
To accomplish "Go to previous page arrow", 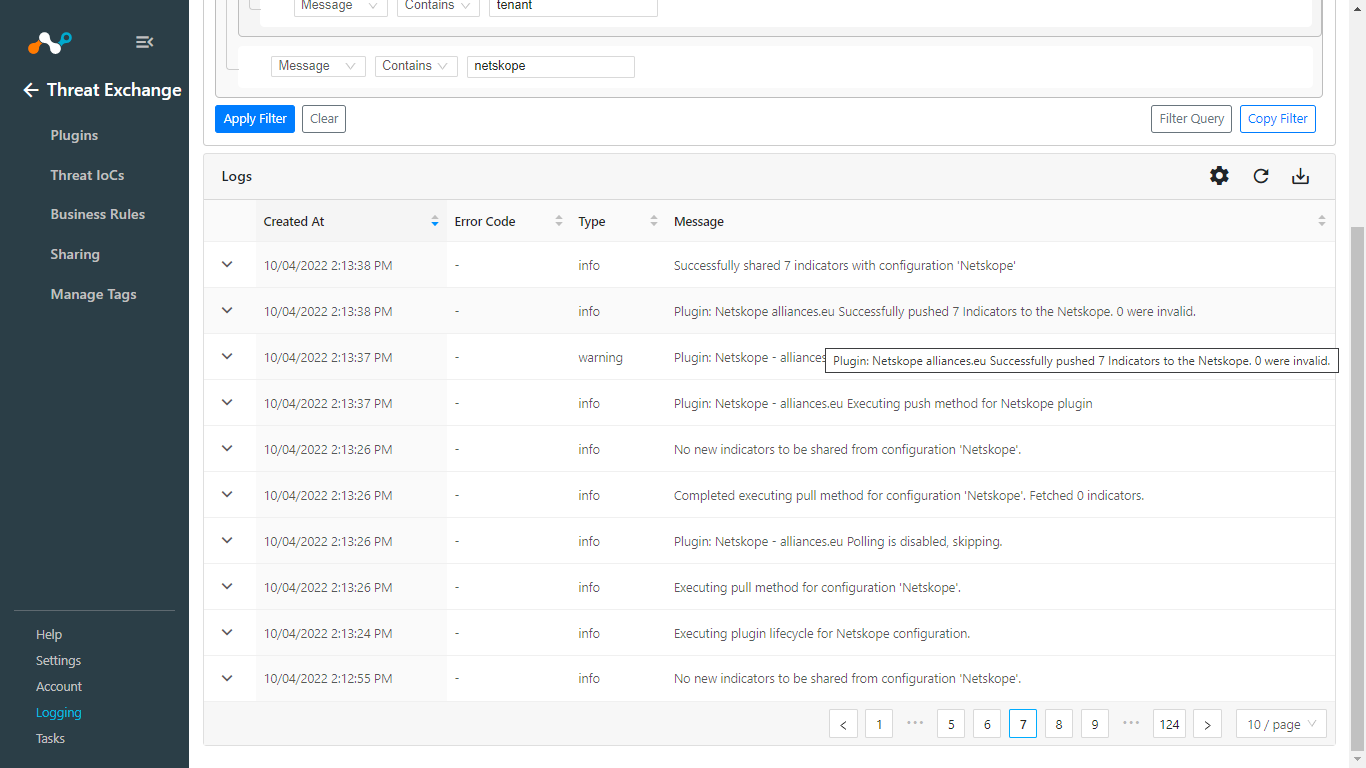I will (x=843, y=724).
